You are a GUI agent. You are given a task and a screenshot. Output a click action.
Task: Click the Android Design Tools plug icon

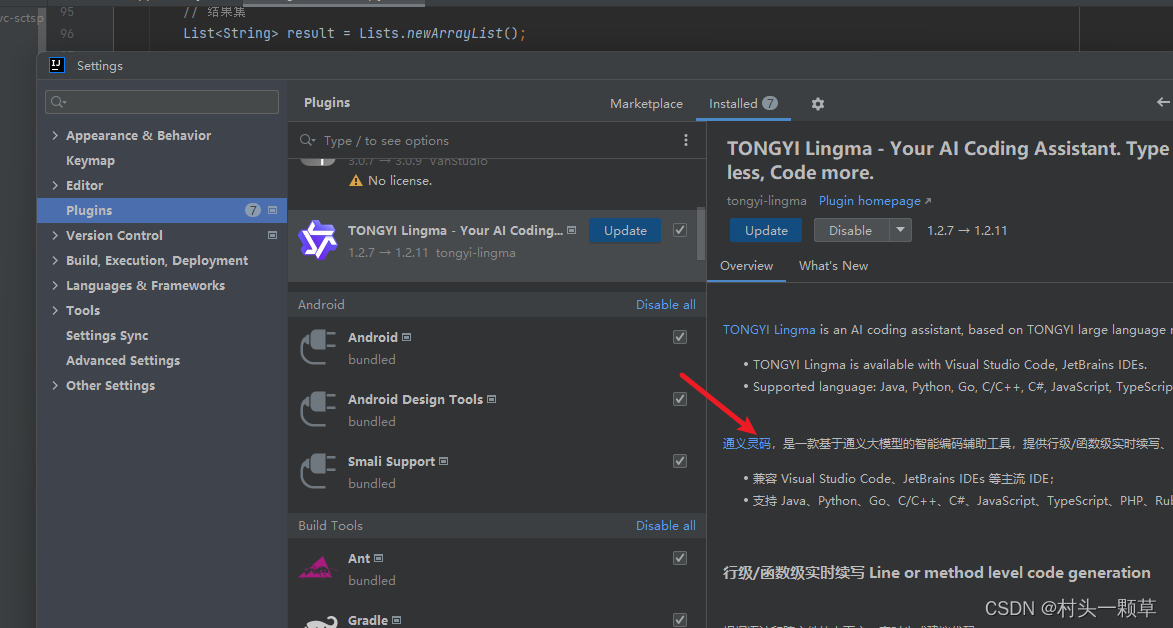[318, 410]
